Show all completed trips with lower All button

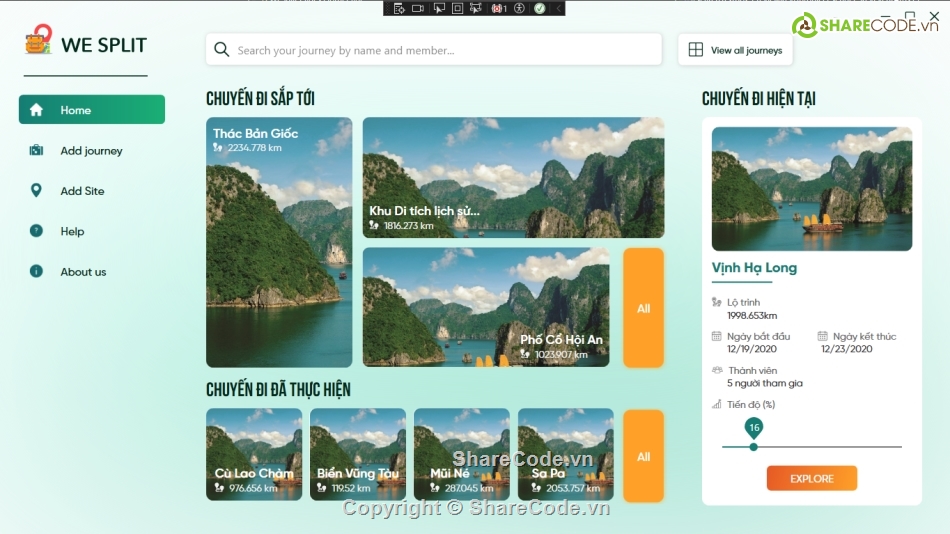click(643, 456)
